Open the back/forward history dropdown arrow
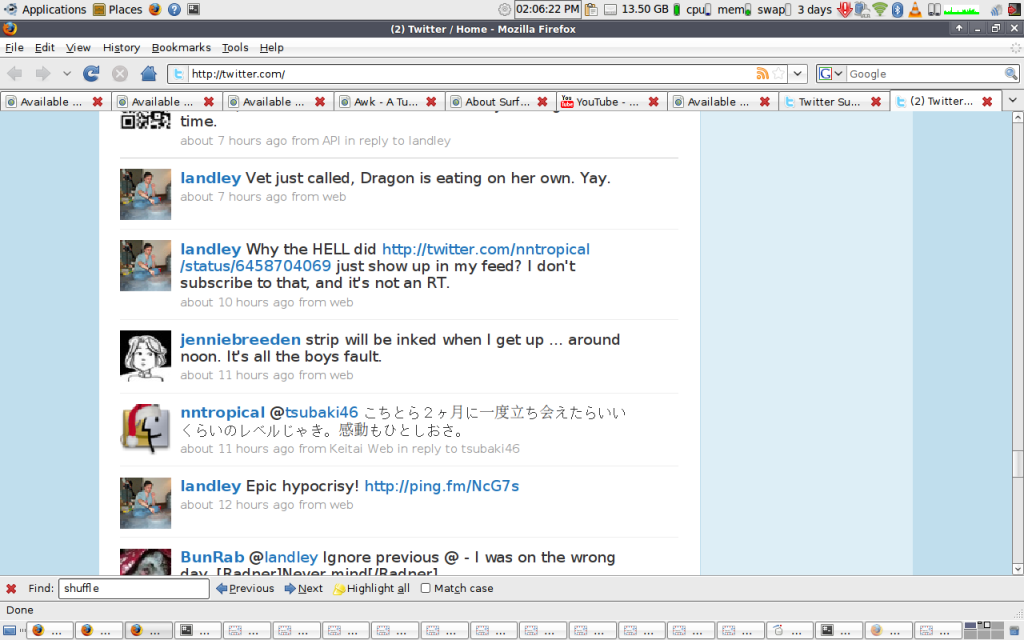The image size is (1024, 640). tap(67, 74)
